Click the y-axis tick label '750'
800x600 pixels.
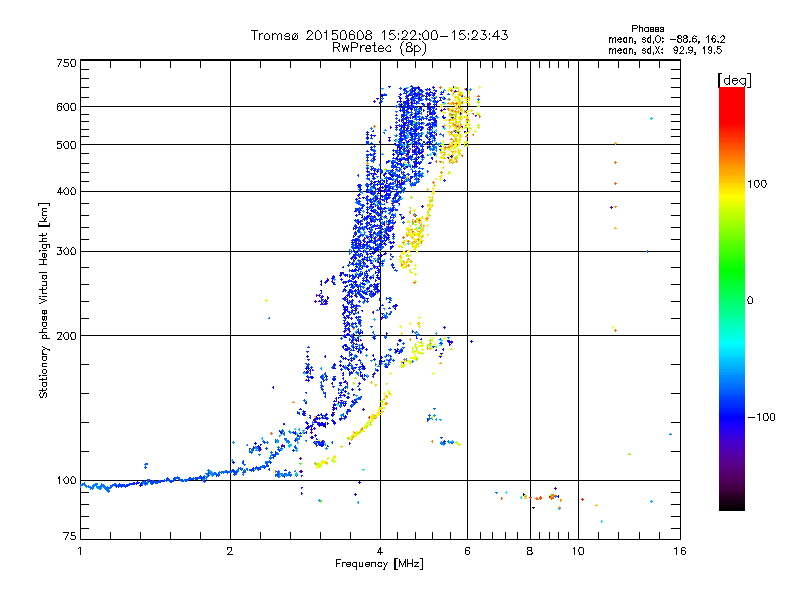pos(66,63)
